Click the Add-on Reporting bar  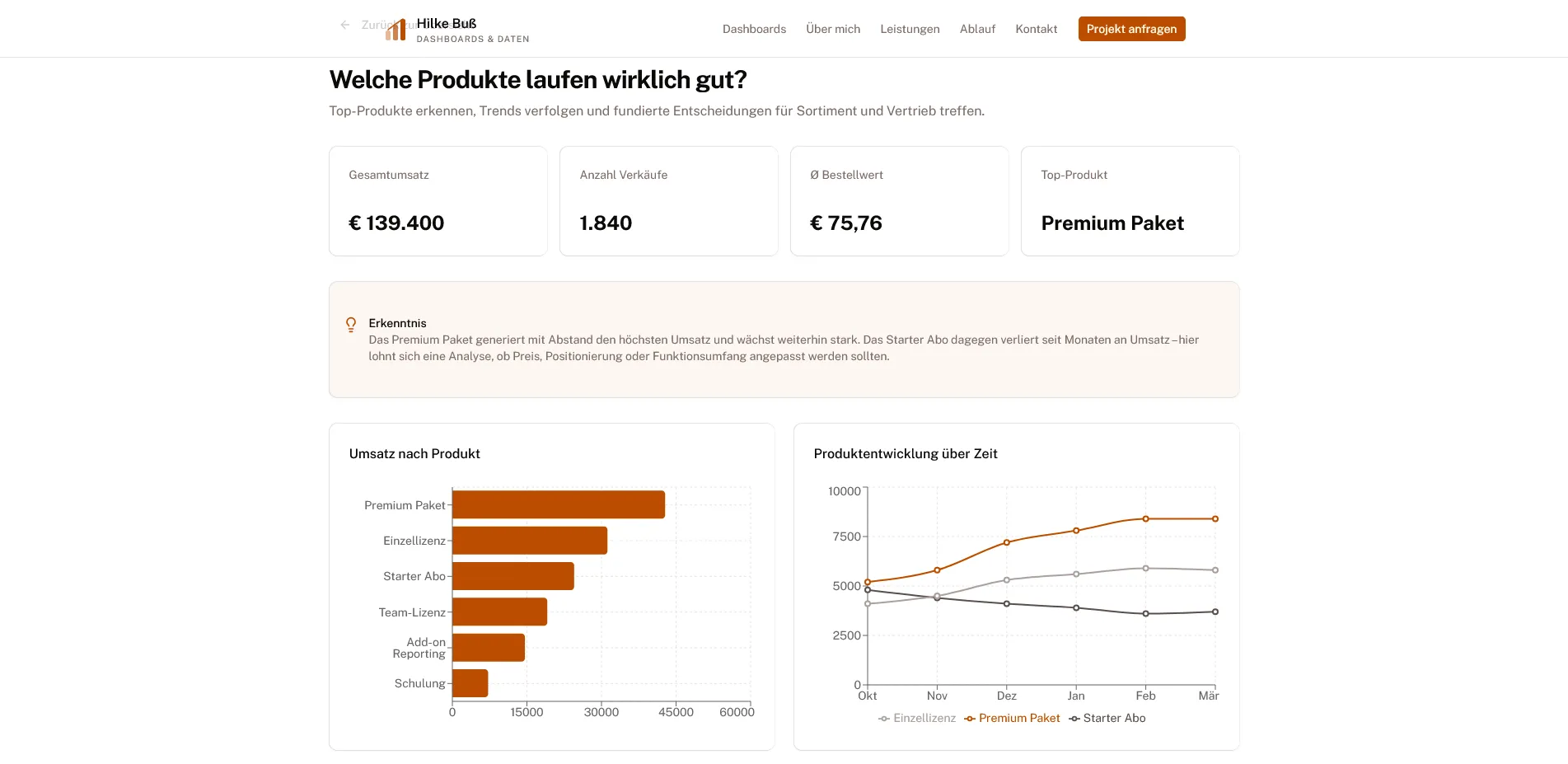click(489, 648)
